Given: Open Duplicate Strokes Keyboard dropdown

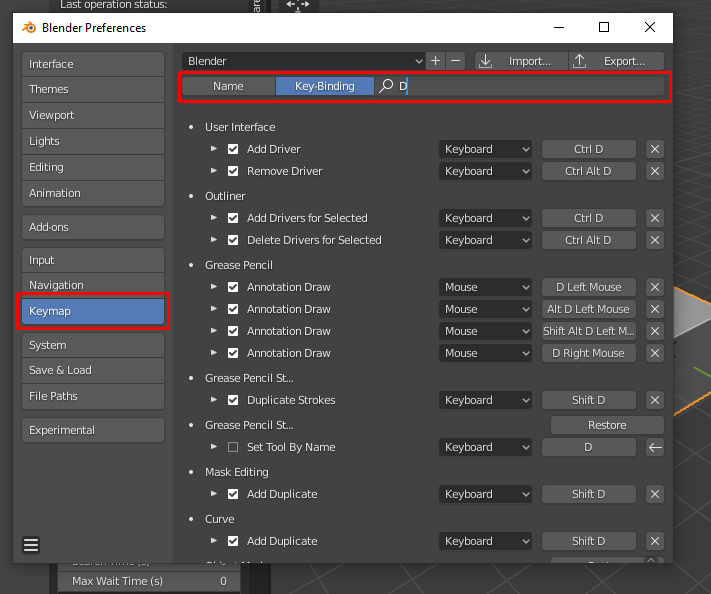Looking at the screenshot, I should click(485, 400).
